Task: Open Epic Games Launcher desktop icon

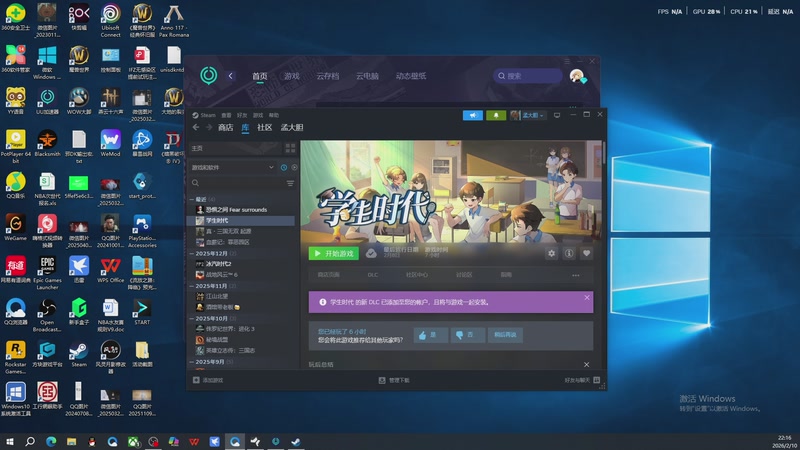Action: pyautogui.click(x=47, y=273)
